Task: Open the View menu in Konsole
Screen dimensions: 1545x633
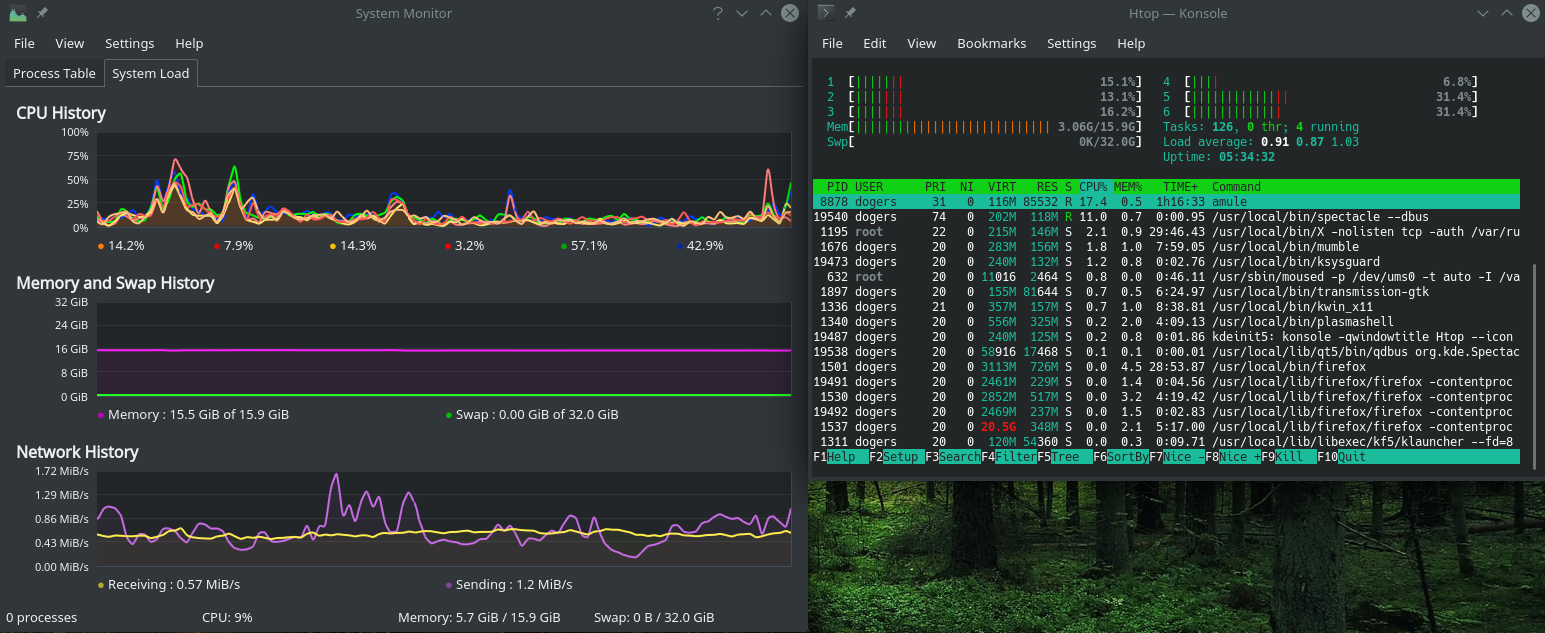Action: click(921, 43)
